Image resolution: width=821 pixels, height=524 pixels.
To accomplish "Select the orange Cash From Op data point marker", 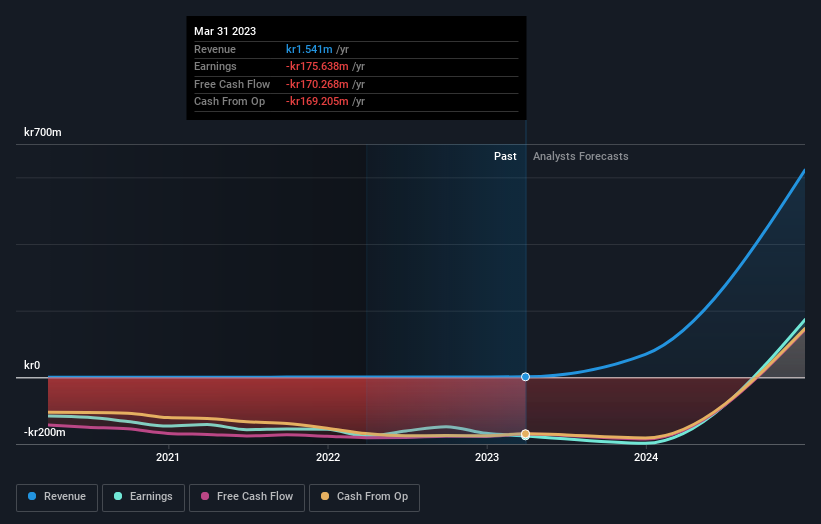I will [x=525, y=434].
